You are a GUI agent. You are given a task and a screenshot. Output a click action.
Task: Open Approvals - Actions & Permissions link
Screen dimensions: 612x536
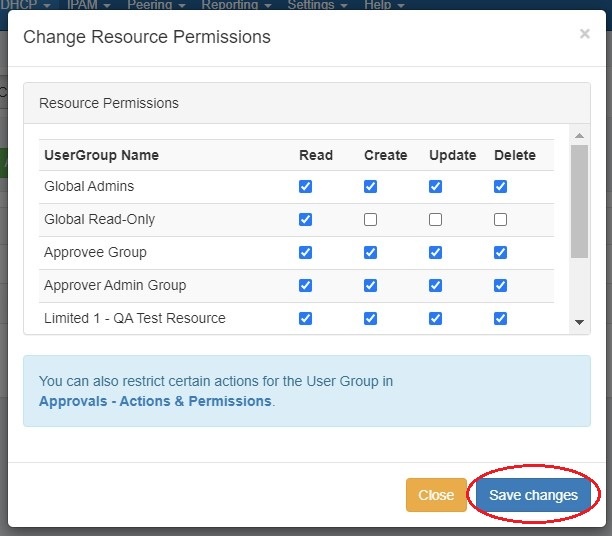[x=155, y=401]
